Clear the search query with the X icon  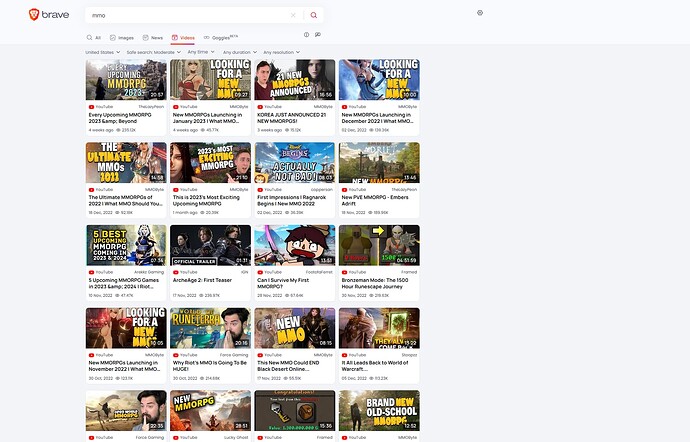(293, 15)
